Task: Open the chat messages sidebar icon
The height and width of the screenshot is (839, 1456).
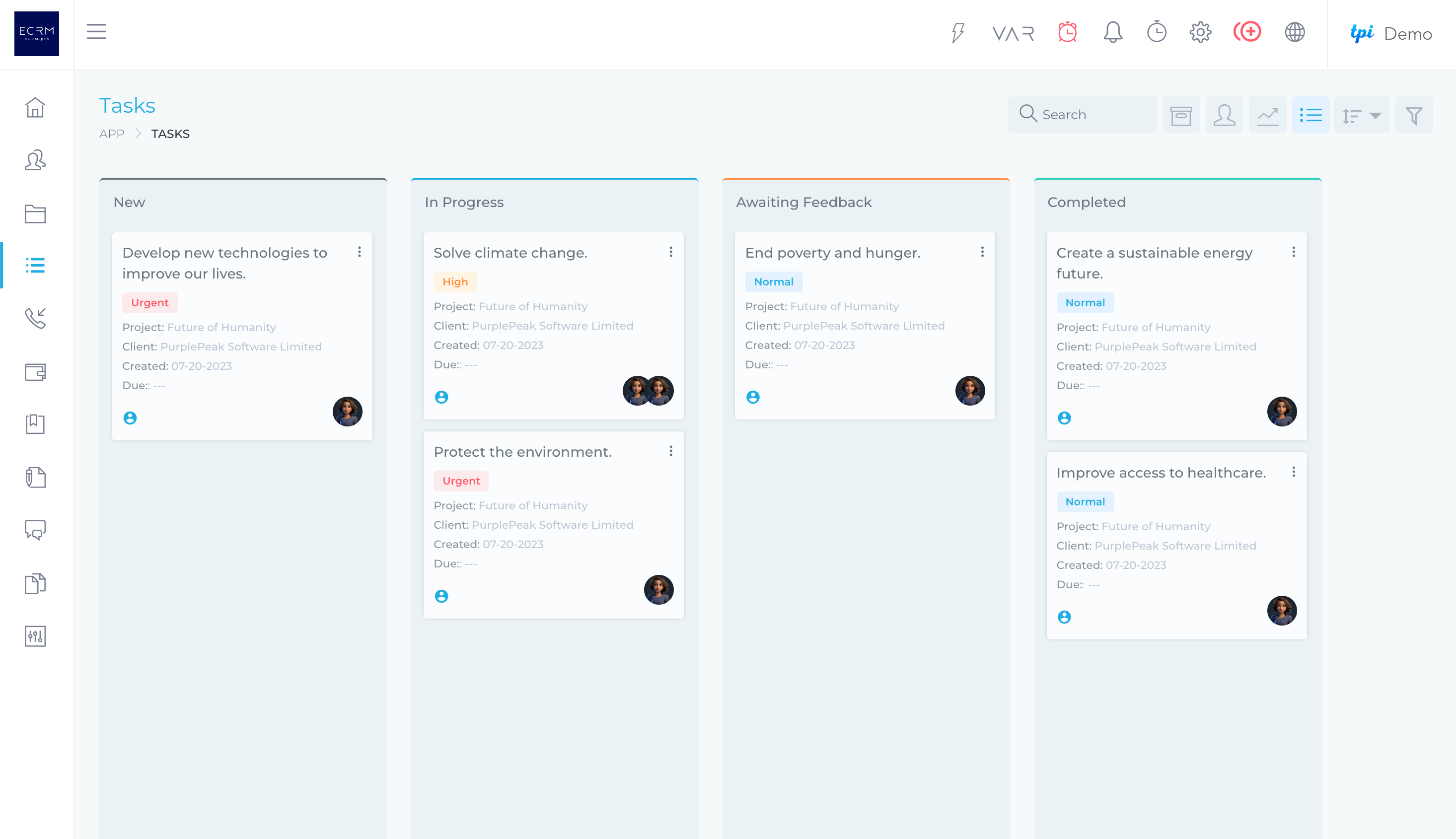Action: pyautogui.click(x=35, y=530)
